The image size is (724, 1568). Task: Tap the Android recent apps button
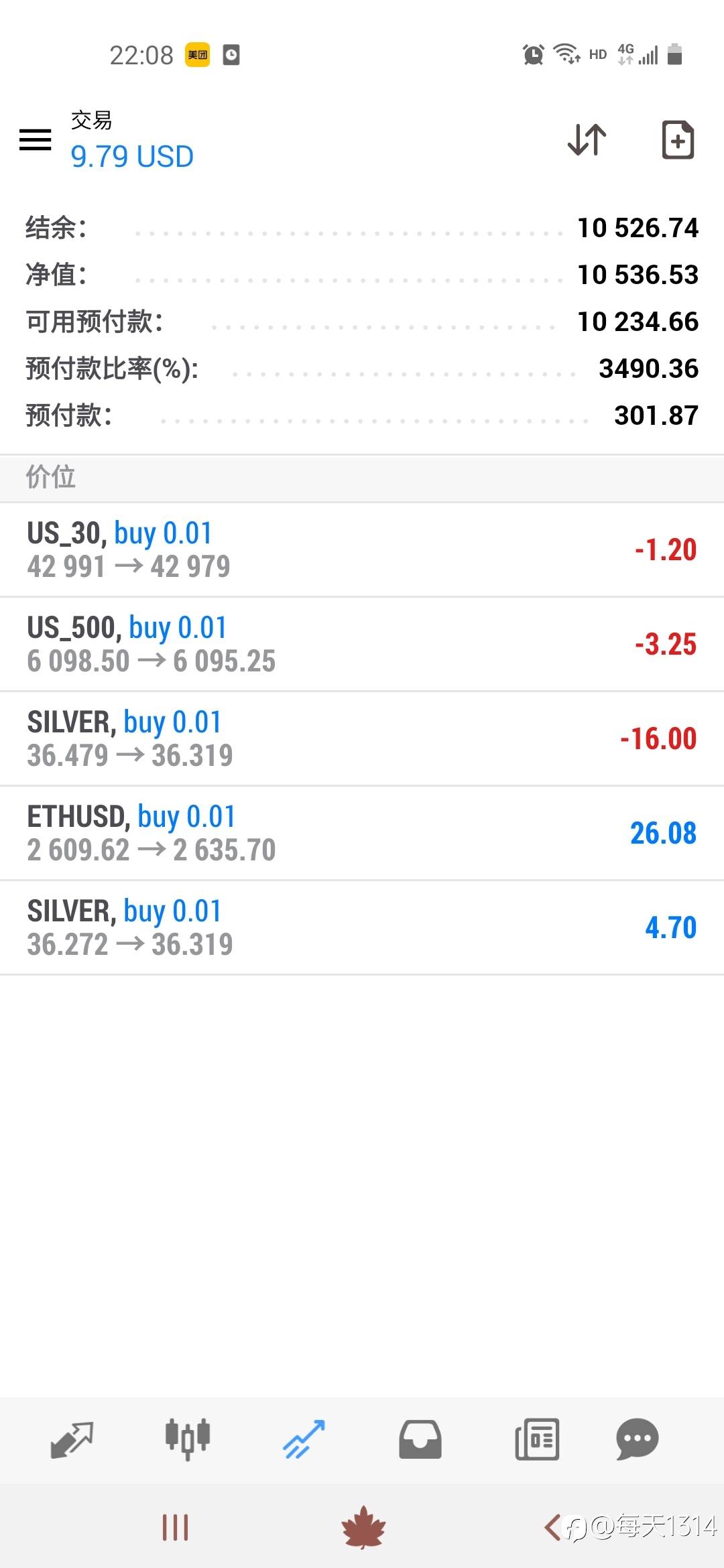coord(175,1528)
